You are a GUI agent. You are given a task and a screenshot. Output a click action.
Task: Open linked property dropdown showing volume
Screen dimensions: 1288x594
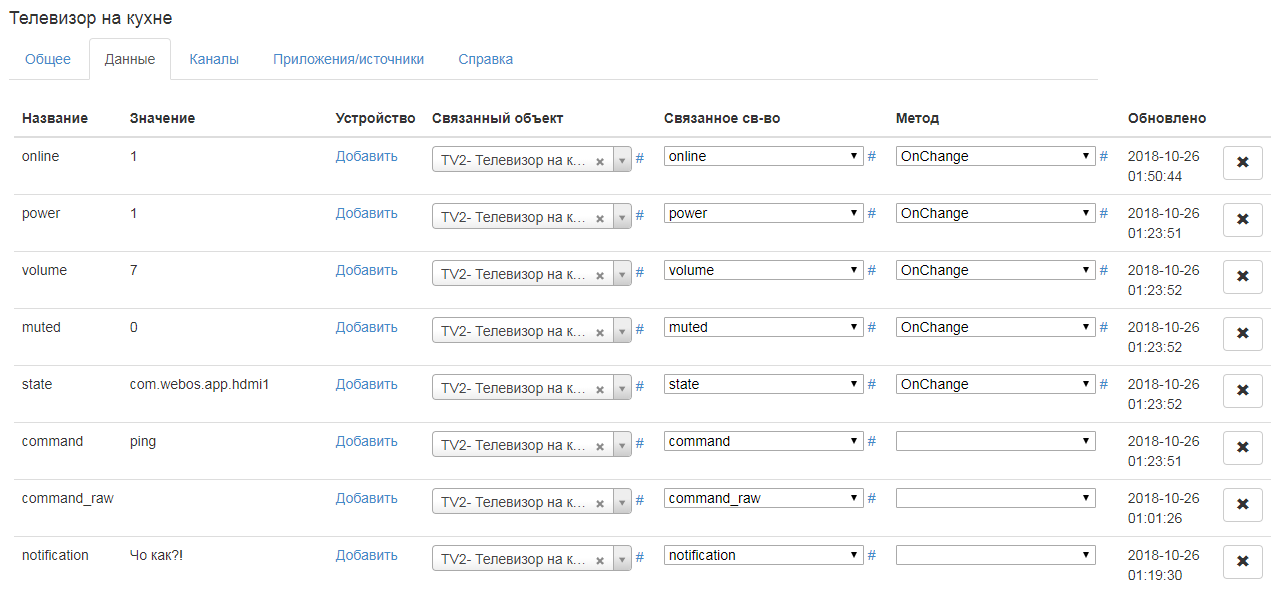(763, 270)
